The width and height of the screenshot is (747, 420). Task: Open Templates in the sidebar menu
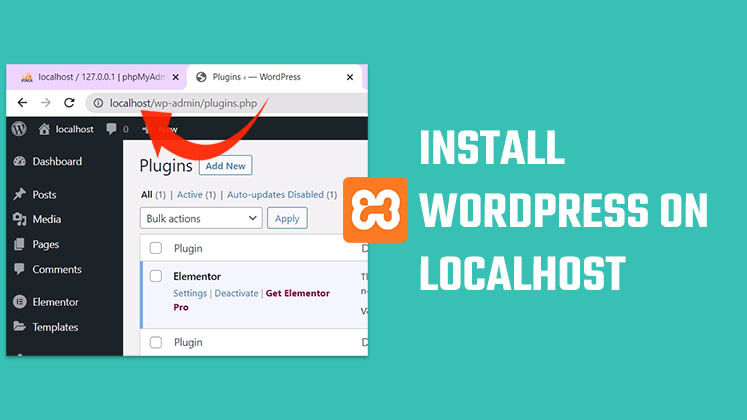[55, 327]
